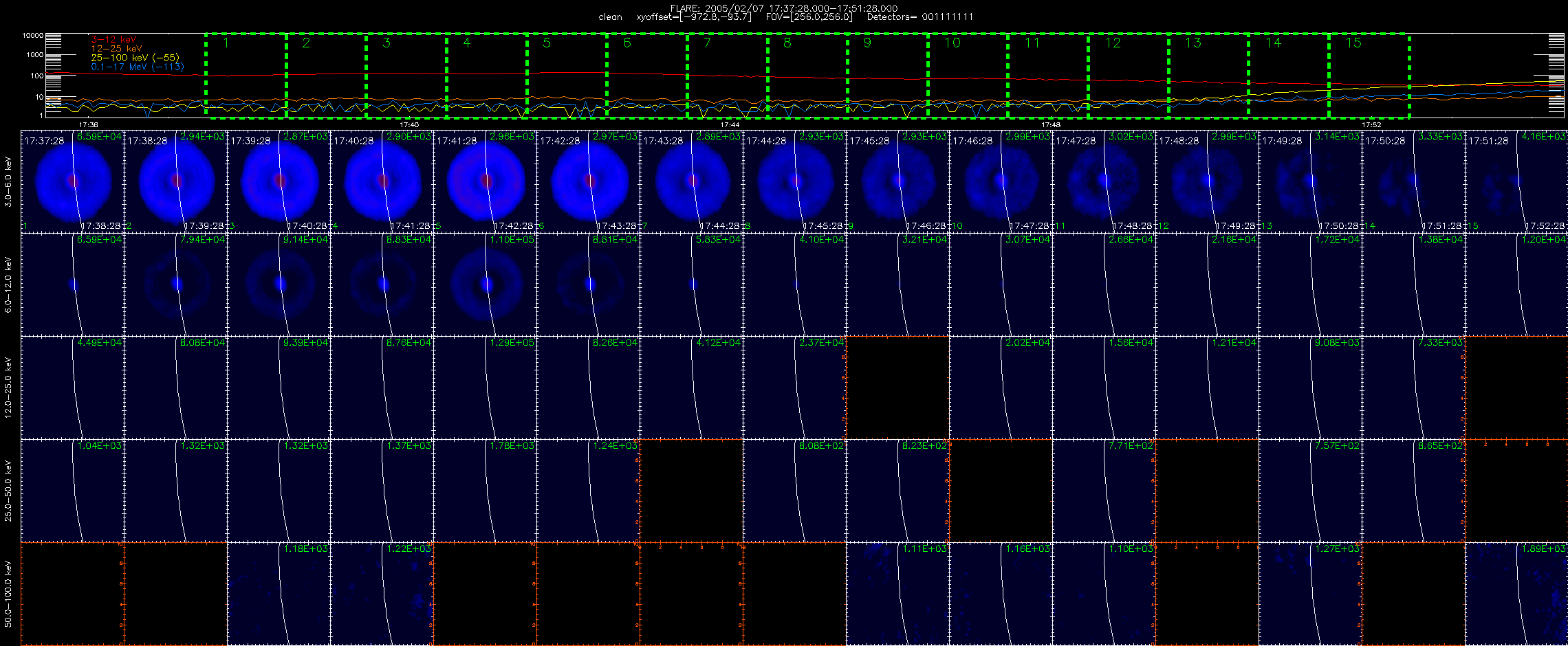
Task: Click the Detectors= 001111111 text
Action: click(919, 17)
